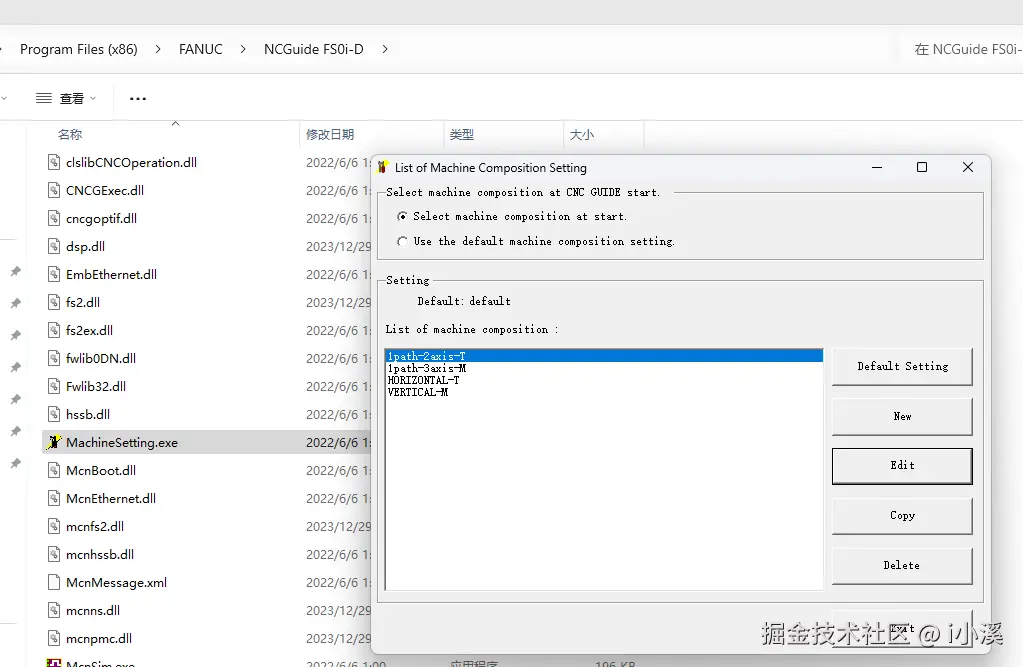Screen dimensions: 1023x667
Task: Click the New button
Action: point(902,416)
